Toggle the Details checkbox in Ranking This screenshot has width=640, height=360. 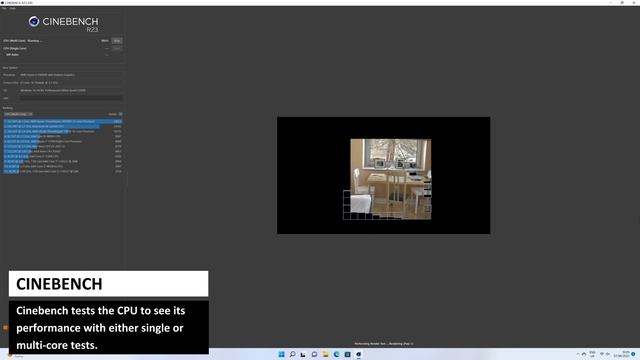pos(120,114)
